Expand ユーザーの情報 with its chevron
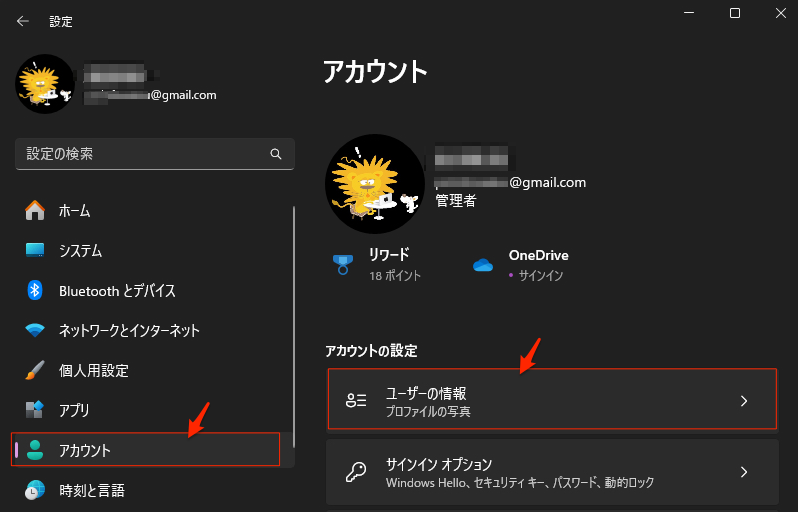The image size is (798, 512). (744, 401)
